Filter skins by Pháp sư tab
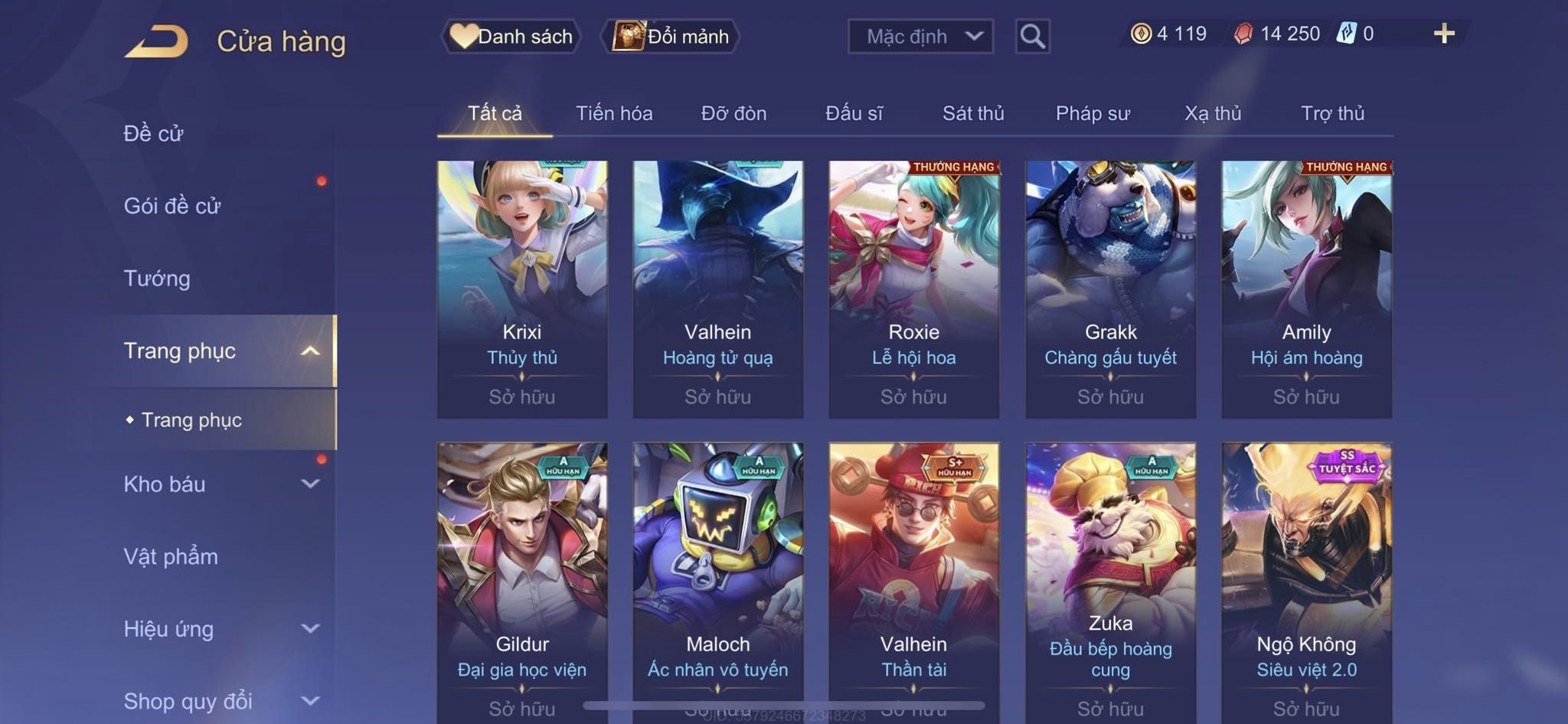 coord(1093,113)
